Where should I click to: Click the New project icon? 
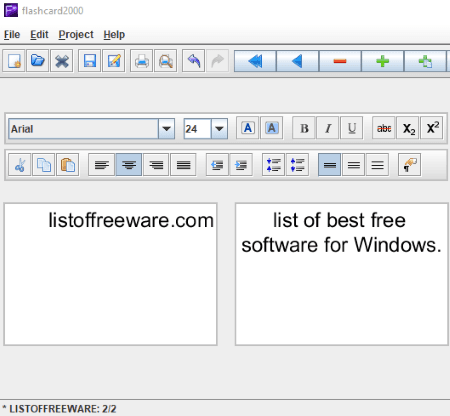[14, 61]
